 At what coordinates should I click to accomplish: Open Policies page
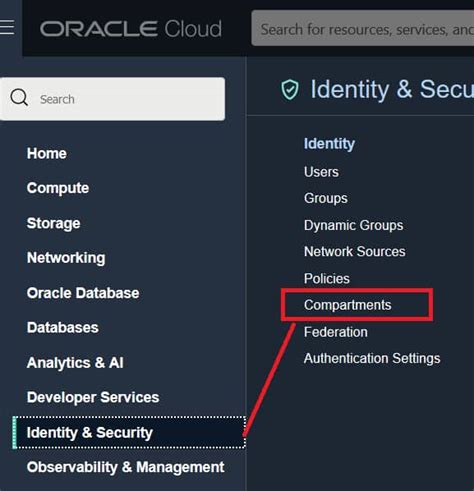(x=327, y=278)
